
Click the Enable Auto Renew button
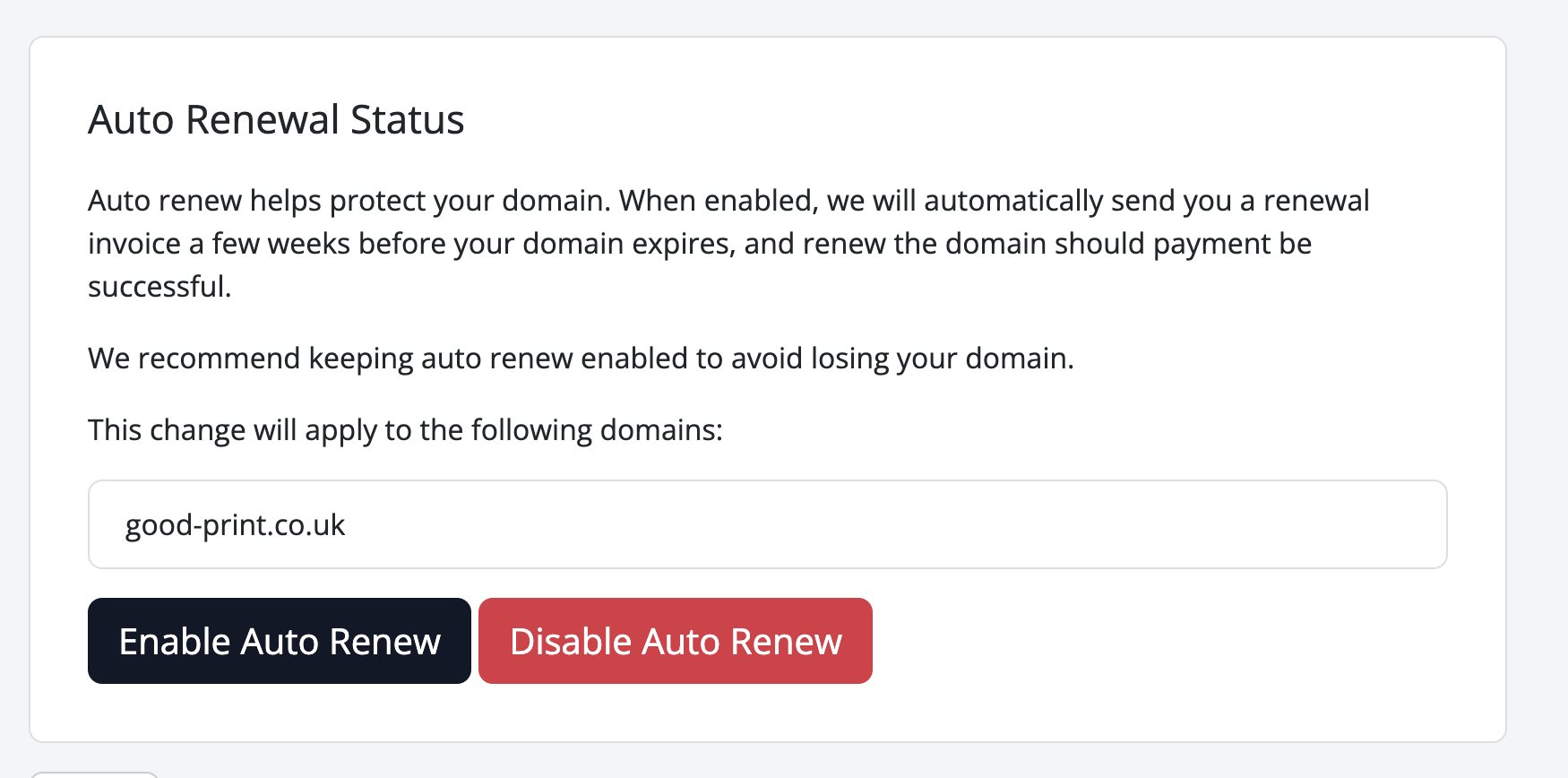coord(279,641)
